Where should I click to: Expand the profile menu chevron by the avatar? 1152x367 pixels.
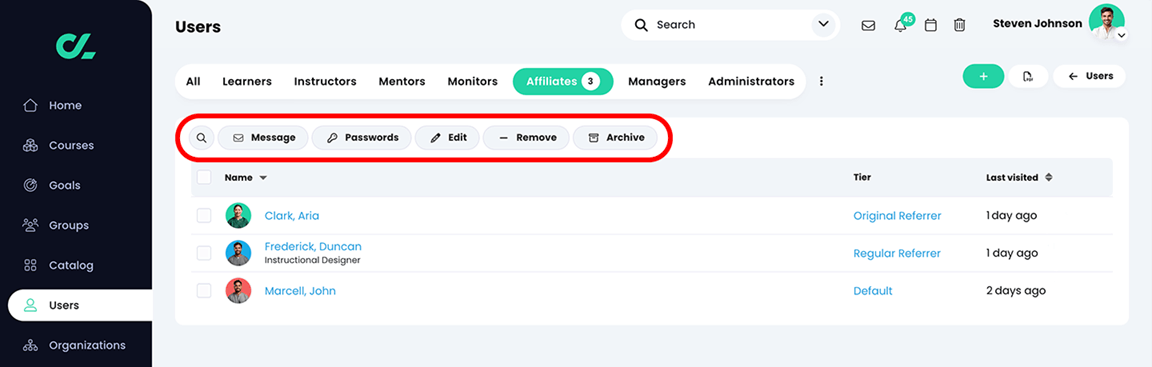click(1120, 34)
